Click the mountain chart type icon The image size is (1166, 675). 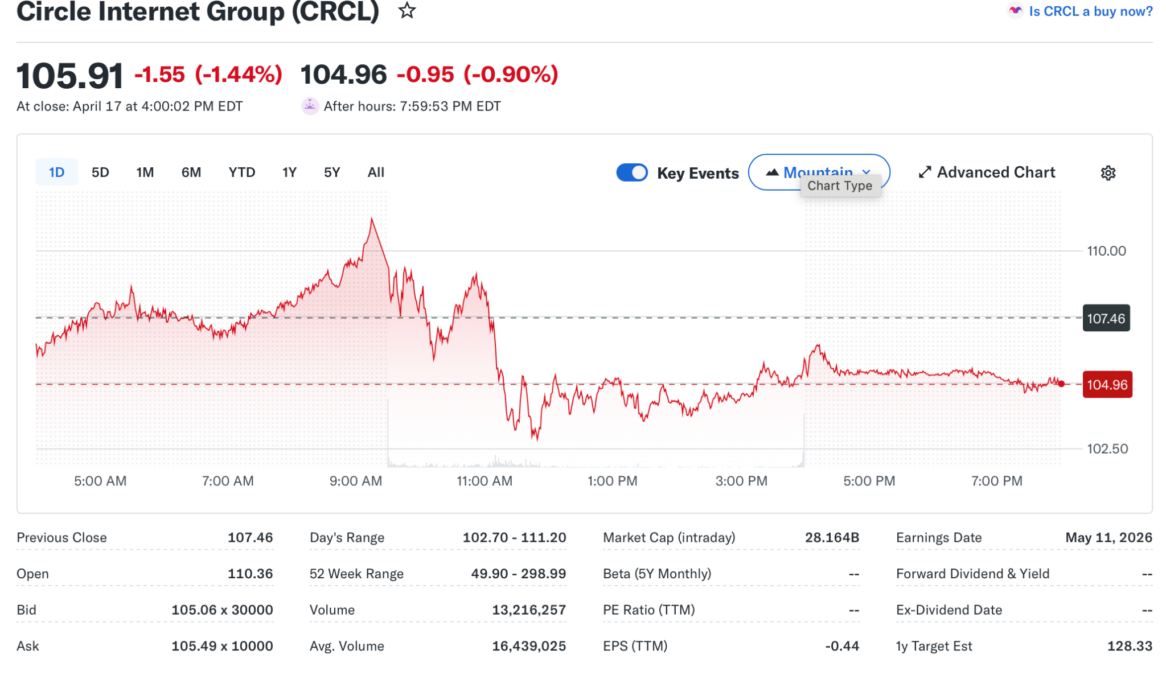772,172
